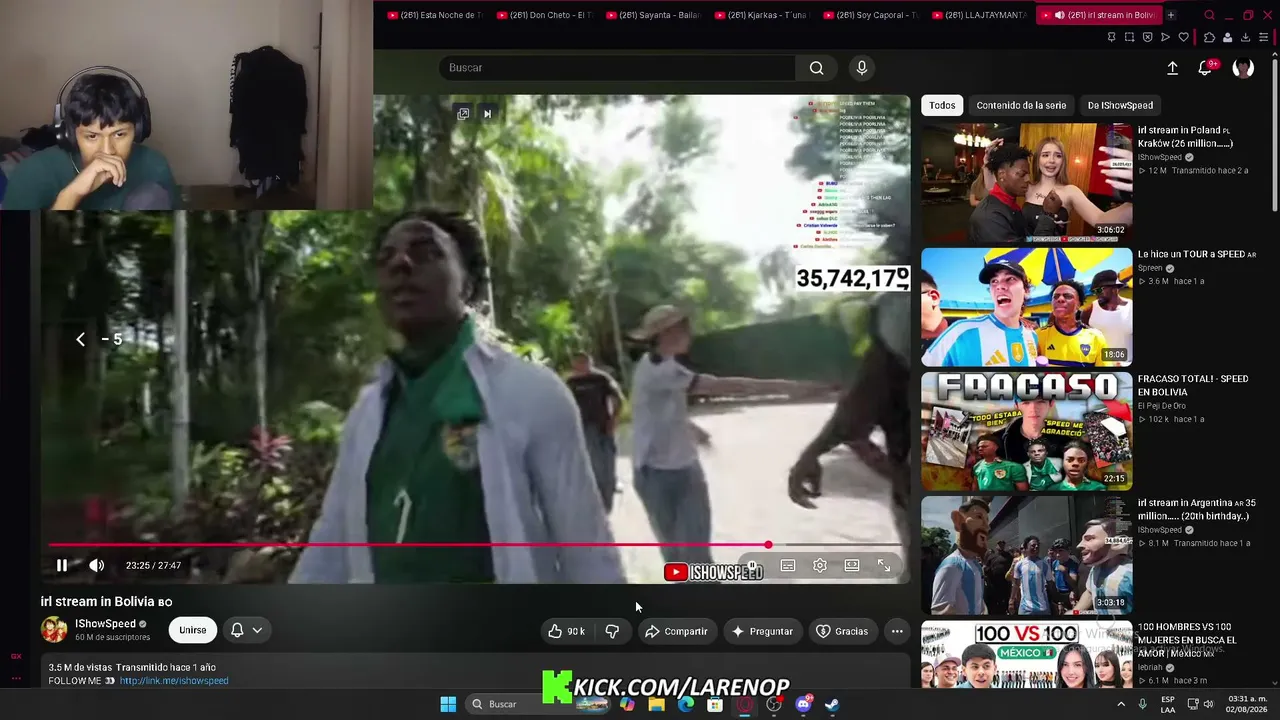Viewport: 1280px width, 720px height.
Task: Select the Contenido de la serie chip
Action: 1021,105
